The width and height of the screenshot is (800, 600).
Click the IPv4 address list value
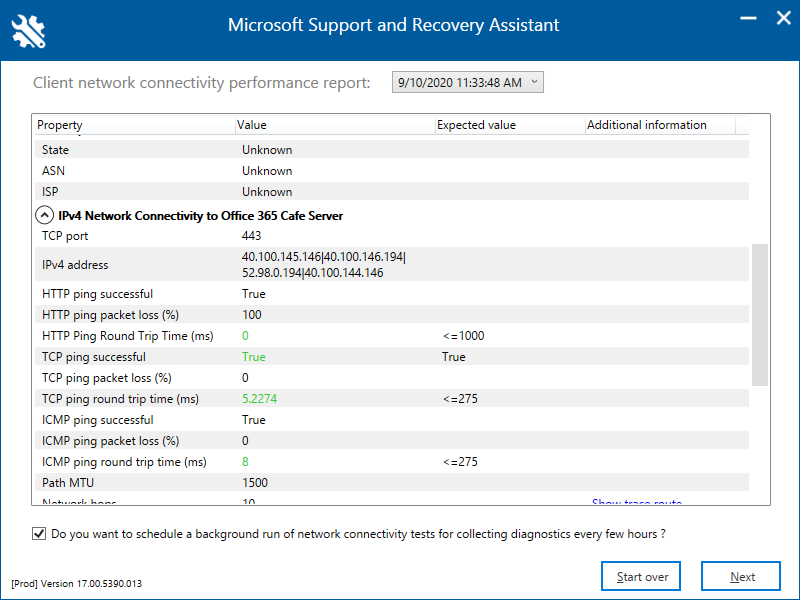tap(324, 264)
